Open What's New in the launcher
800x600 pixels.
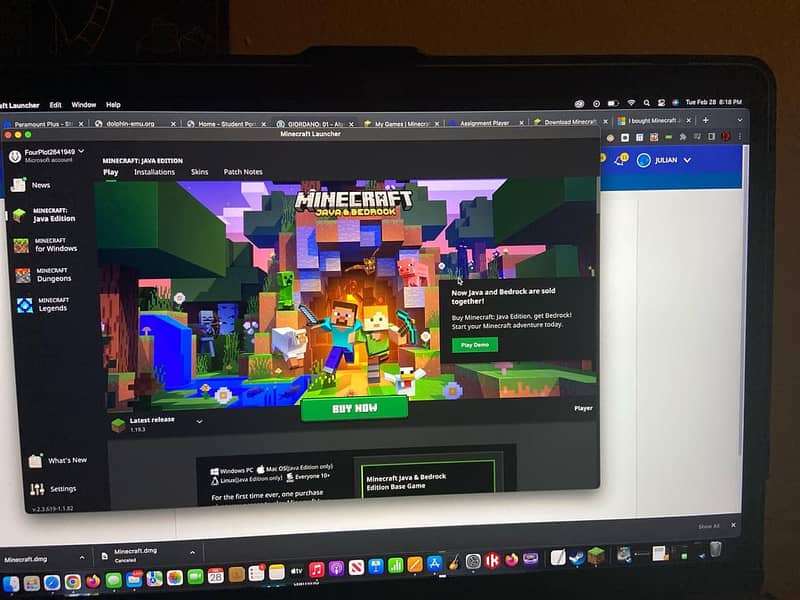(58, 460)
